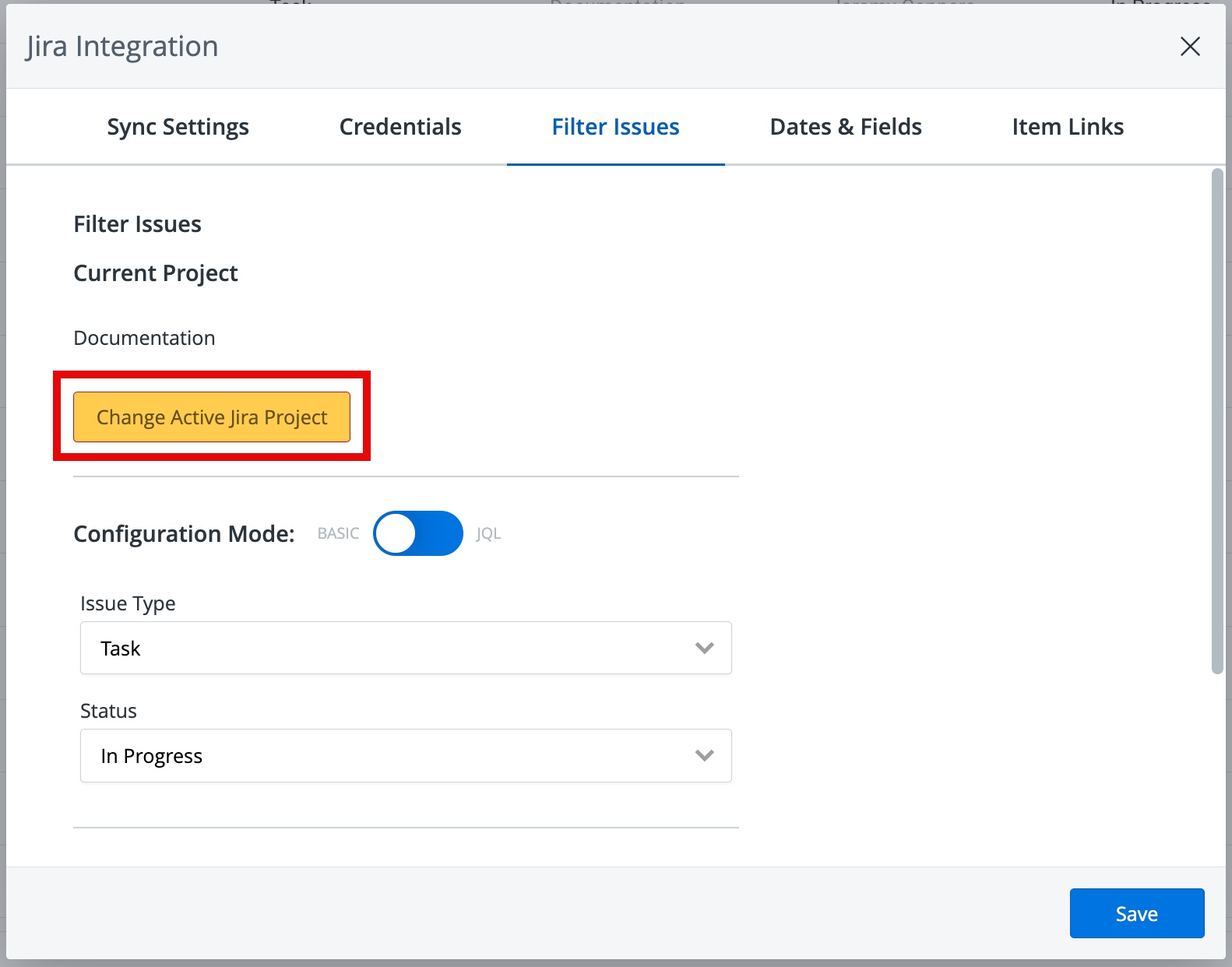The image size is (1232, 967).
Task: Switch to the Sync Settings tab
Action: [178, 127]
